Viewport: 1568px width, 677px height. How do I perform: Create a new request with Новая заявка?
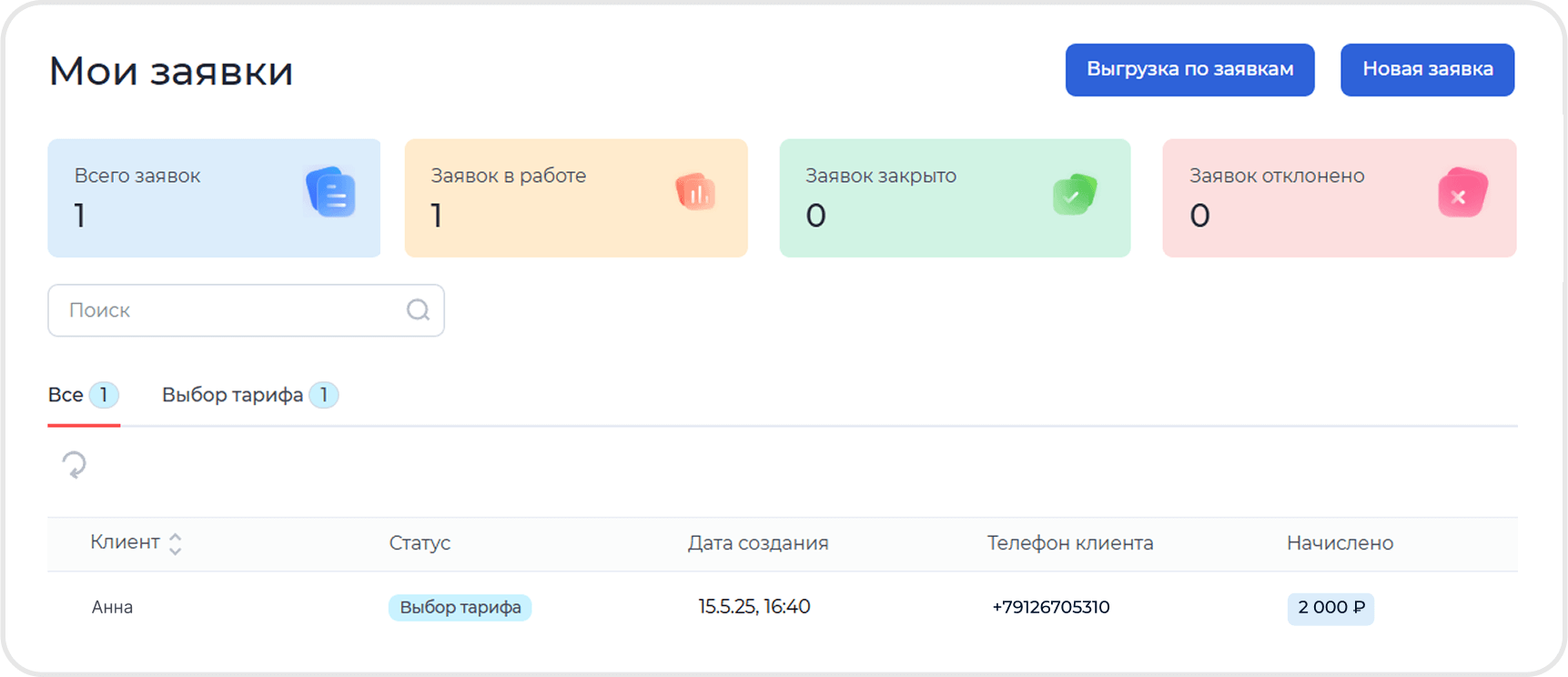tap(1427, 69)
